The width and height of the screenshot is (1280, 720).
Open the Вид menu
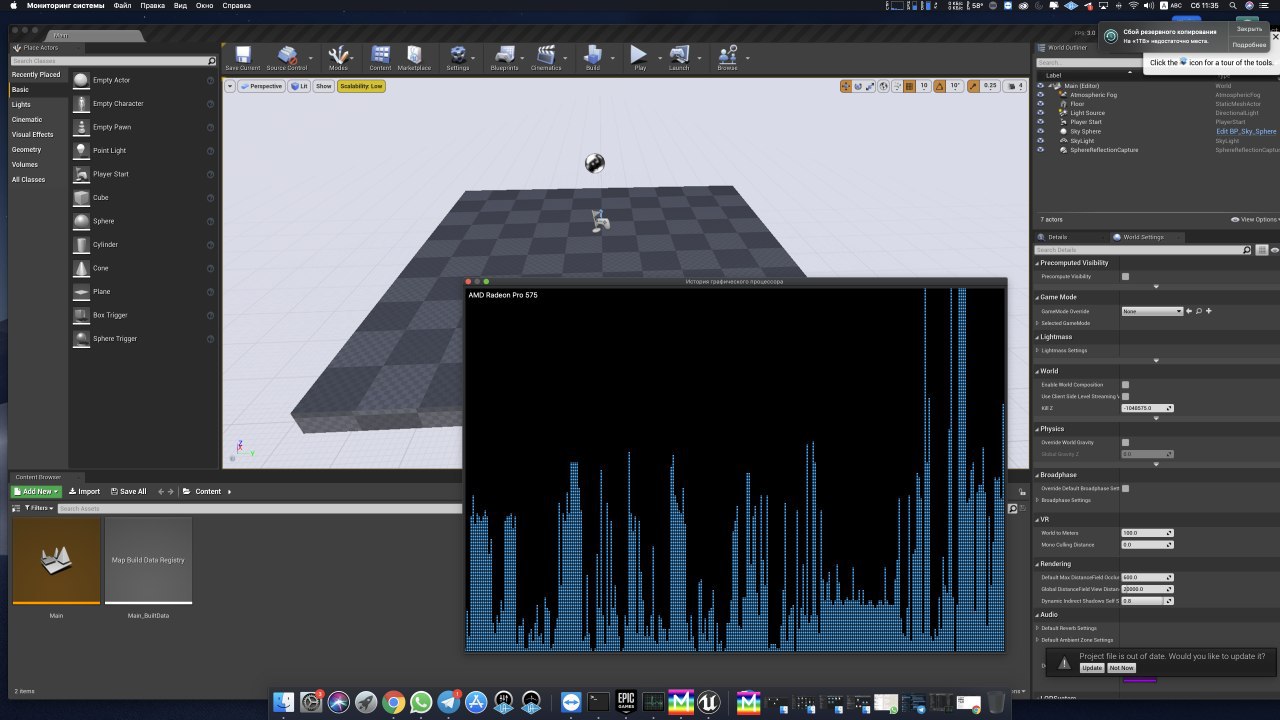[x=180, y=6]
